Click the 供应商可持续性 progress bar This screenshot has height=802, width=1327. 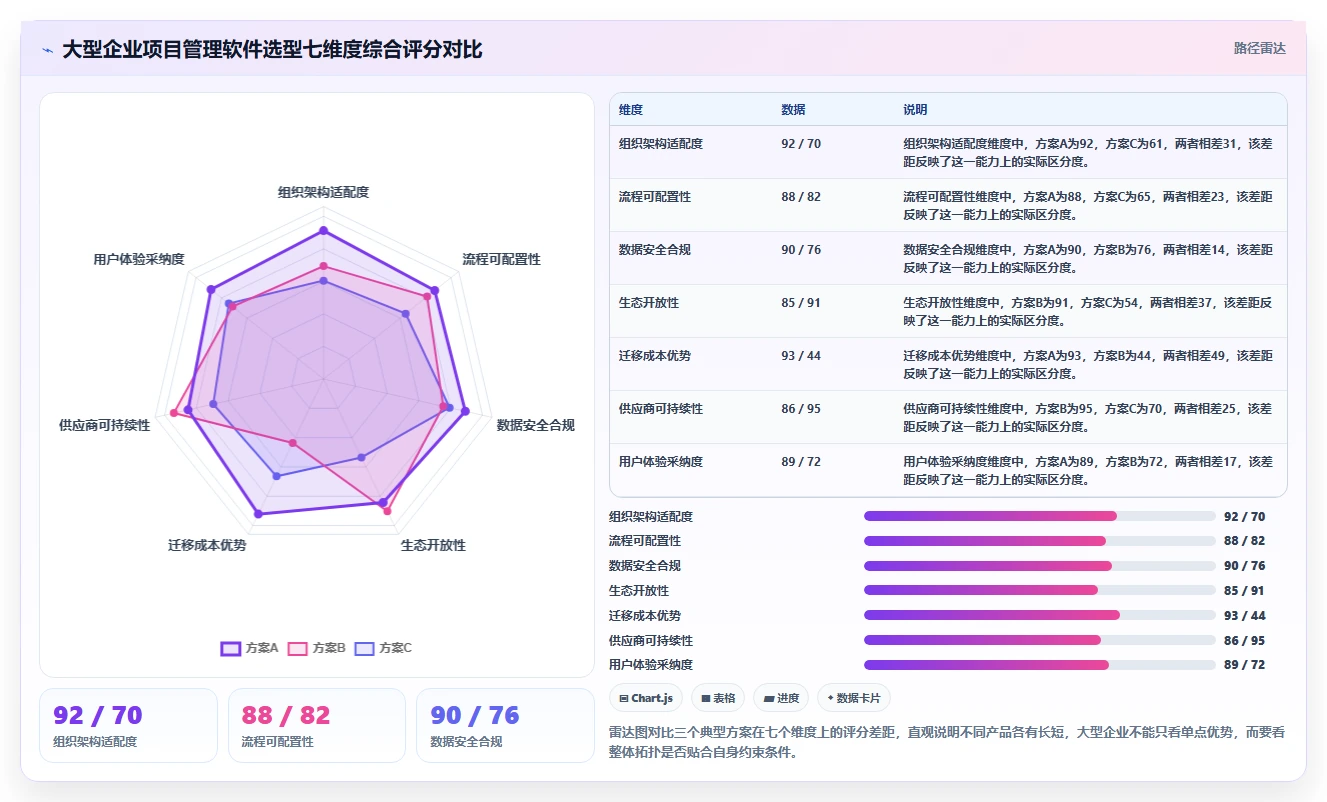coord(1040,640)
